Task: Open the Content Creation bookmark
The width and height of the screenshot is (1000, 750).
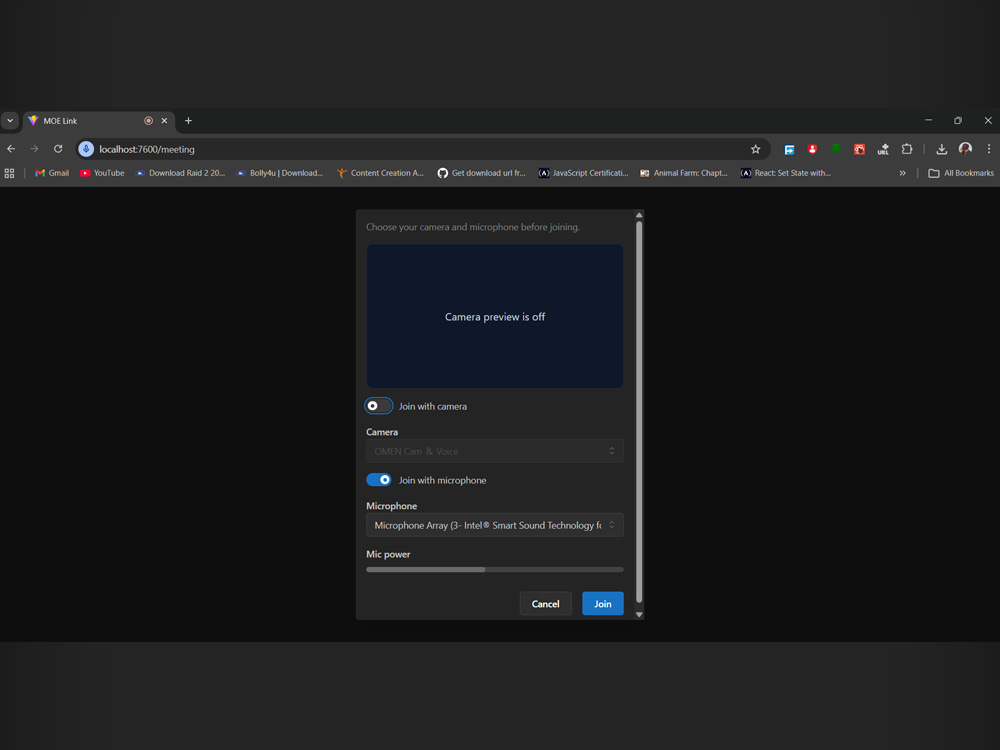Action: [x=380, y=173]
